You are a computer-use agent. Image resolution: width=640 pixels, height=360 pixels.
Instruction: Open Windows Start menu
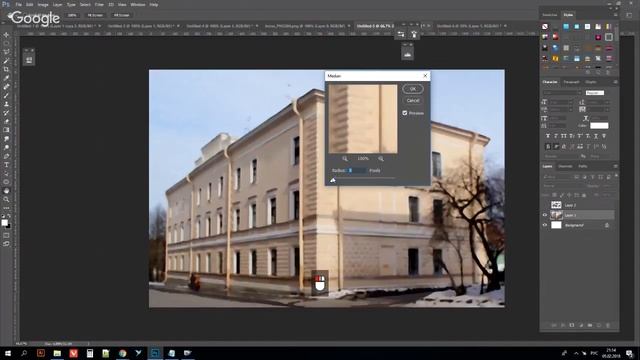tap(8, 353)
